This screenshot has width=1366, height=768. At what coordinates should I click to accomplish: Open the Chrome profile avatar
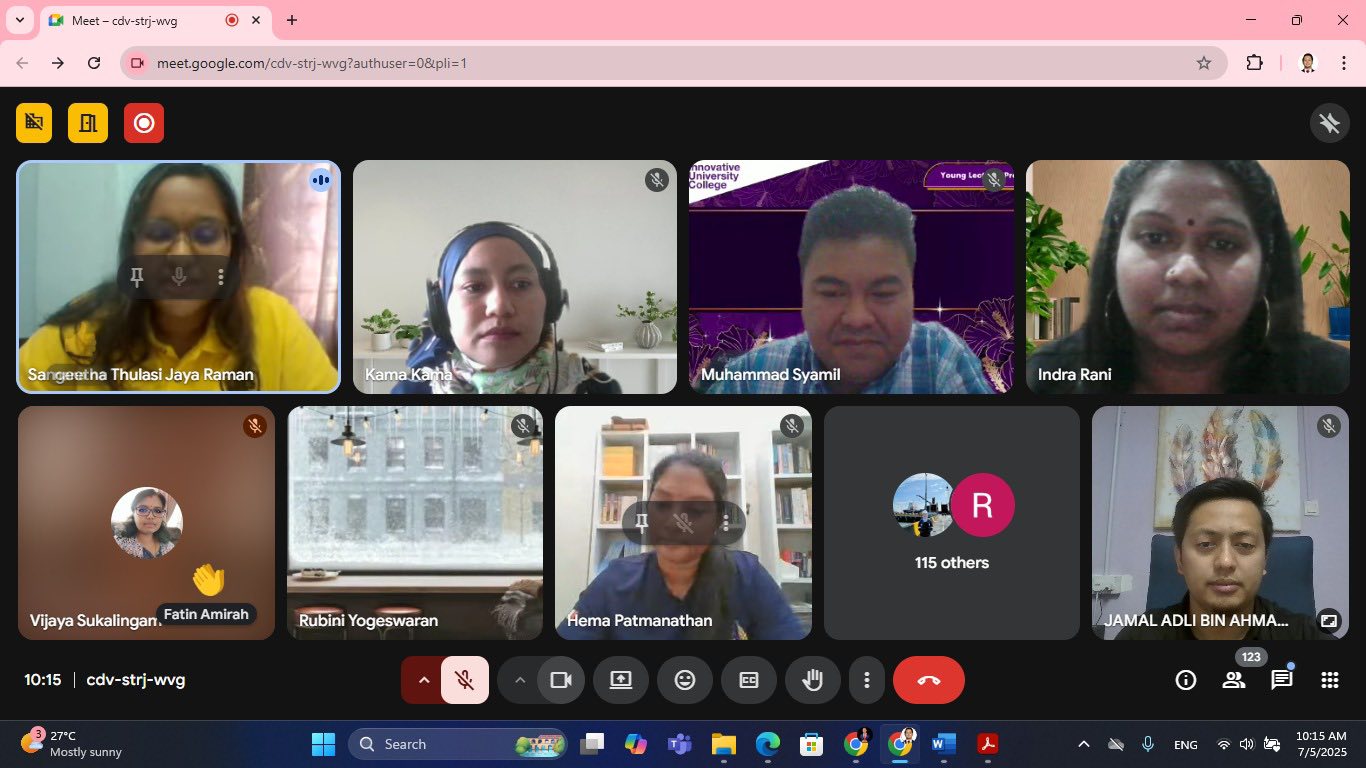[1307, 63]
